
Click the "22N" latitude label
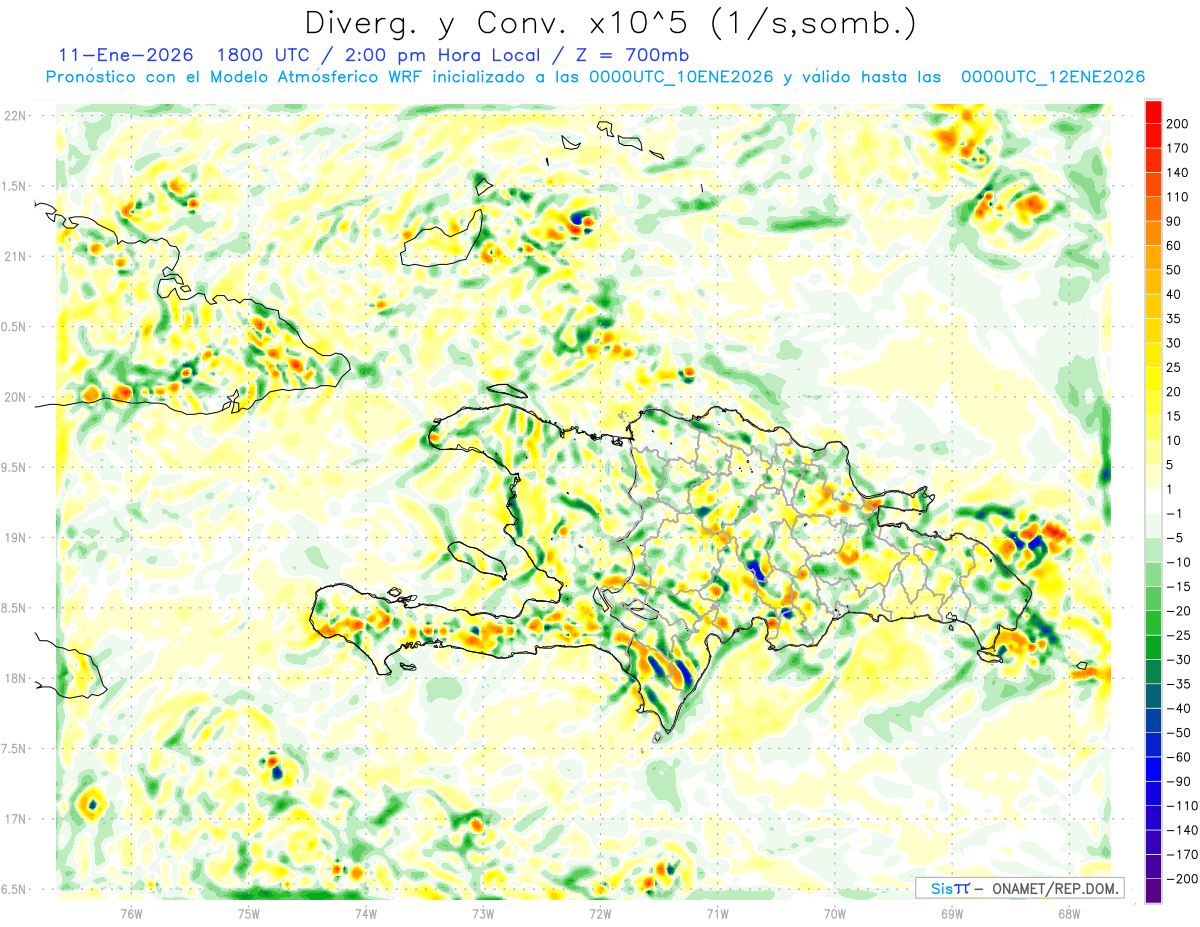(15, 115)
